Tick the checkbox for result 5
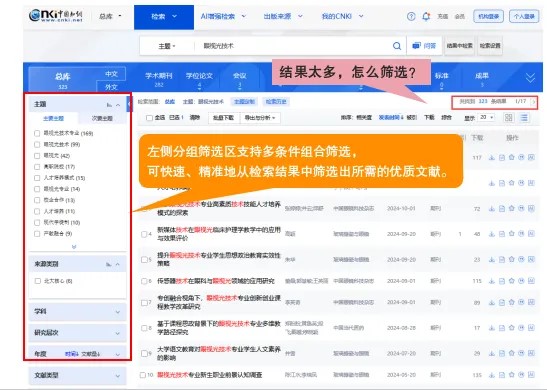This screenshot has width=547, height=390. (x=144, y=260)
